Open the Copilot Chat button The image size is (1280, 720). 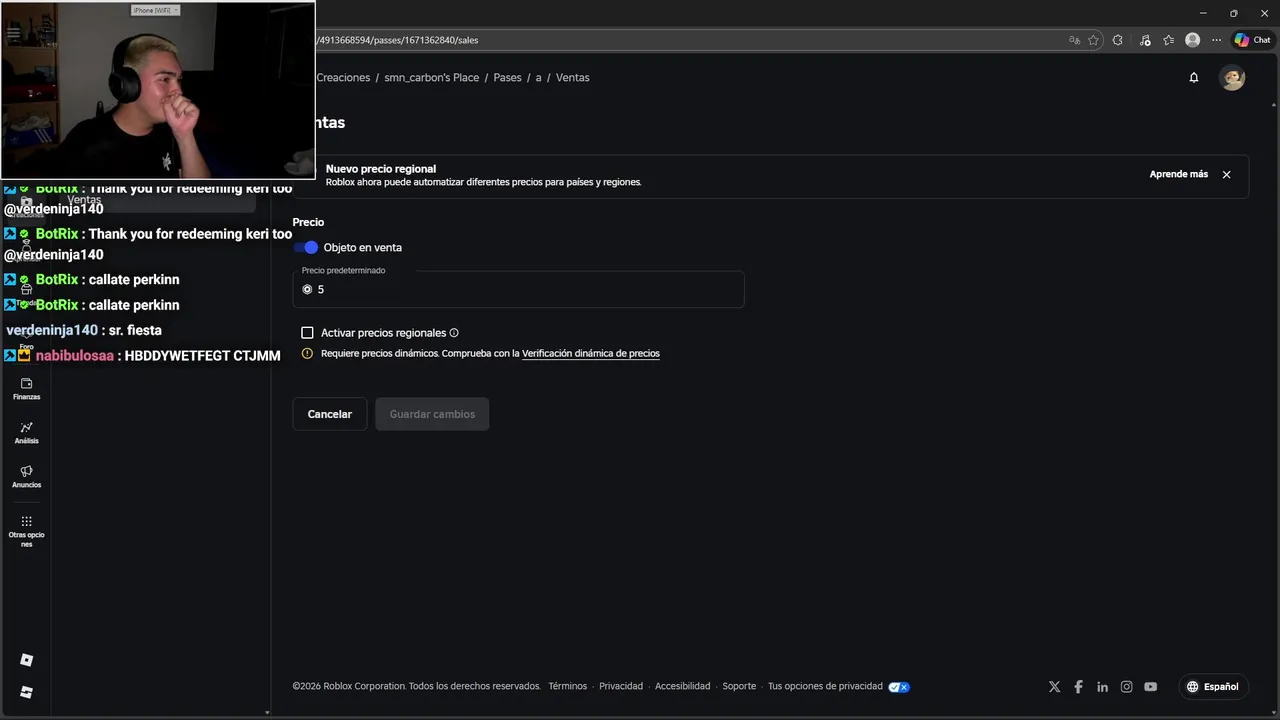click(1252, 40)
